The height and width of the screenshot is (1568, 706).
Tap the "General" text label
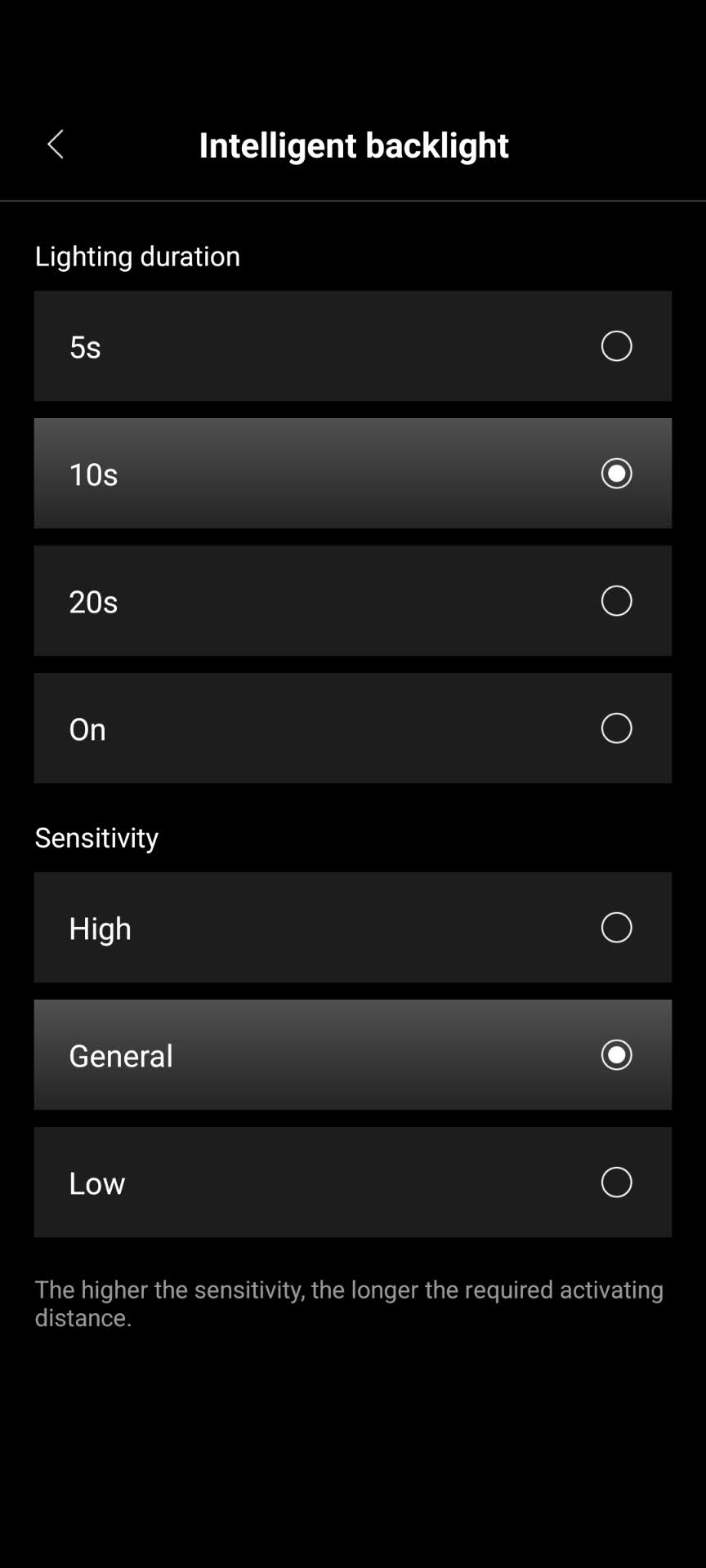(x=121, y=1056)
